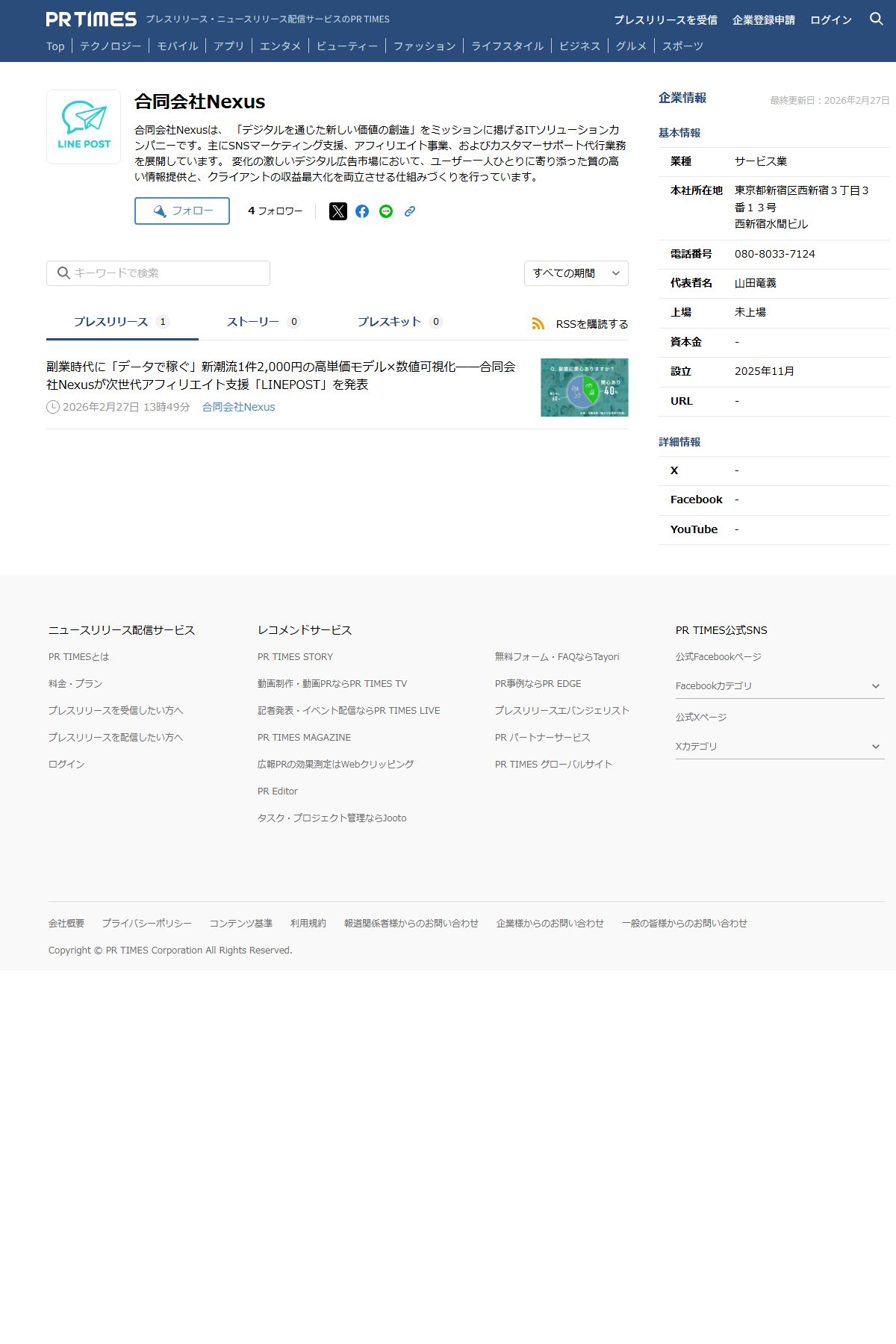
Task: Open the モバイル category
Action: pyautogui.click(x=178, y=46)
